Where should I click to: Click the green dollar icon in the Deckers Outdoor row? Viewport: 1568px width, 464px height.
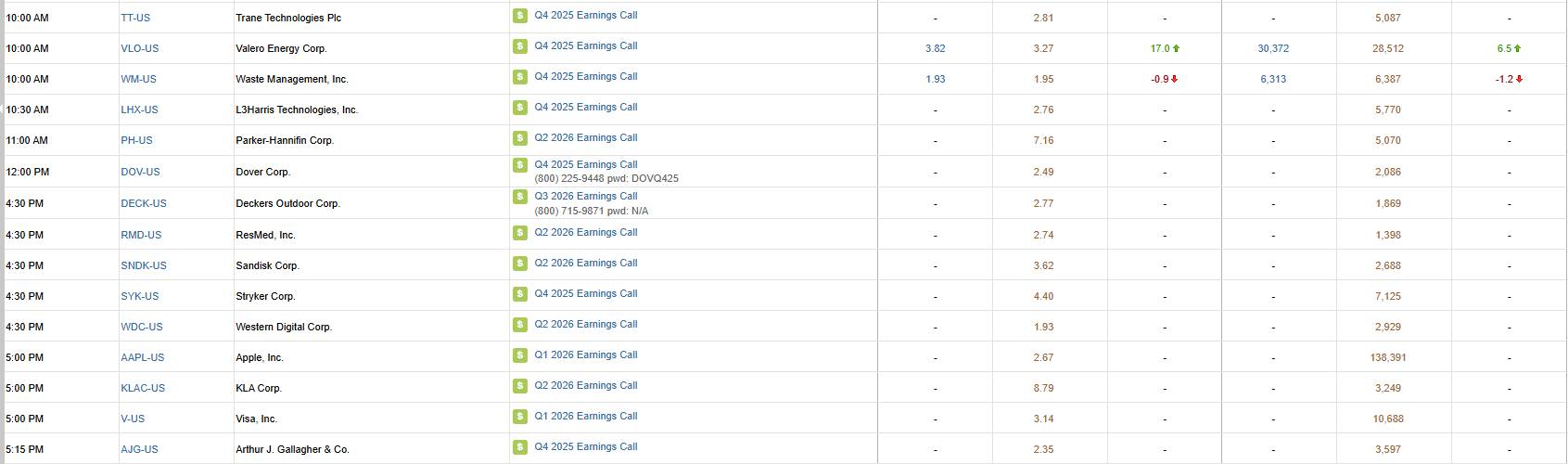[520, 197]
